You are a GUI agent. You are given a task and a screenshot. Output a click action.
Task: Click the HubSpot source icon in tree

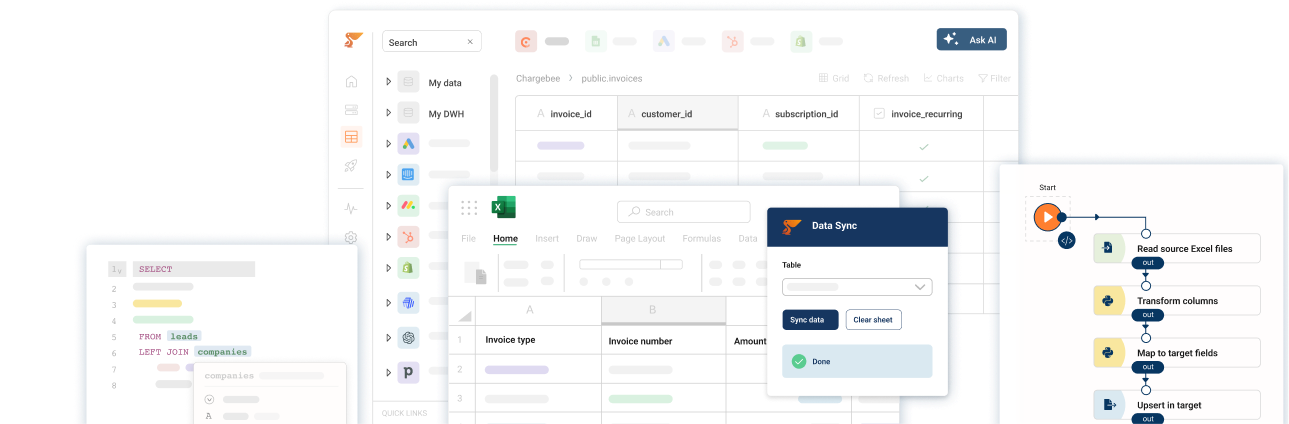point(408,237)
